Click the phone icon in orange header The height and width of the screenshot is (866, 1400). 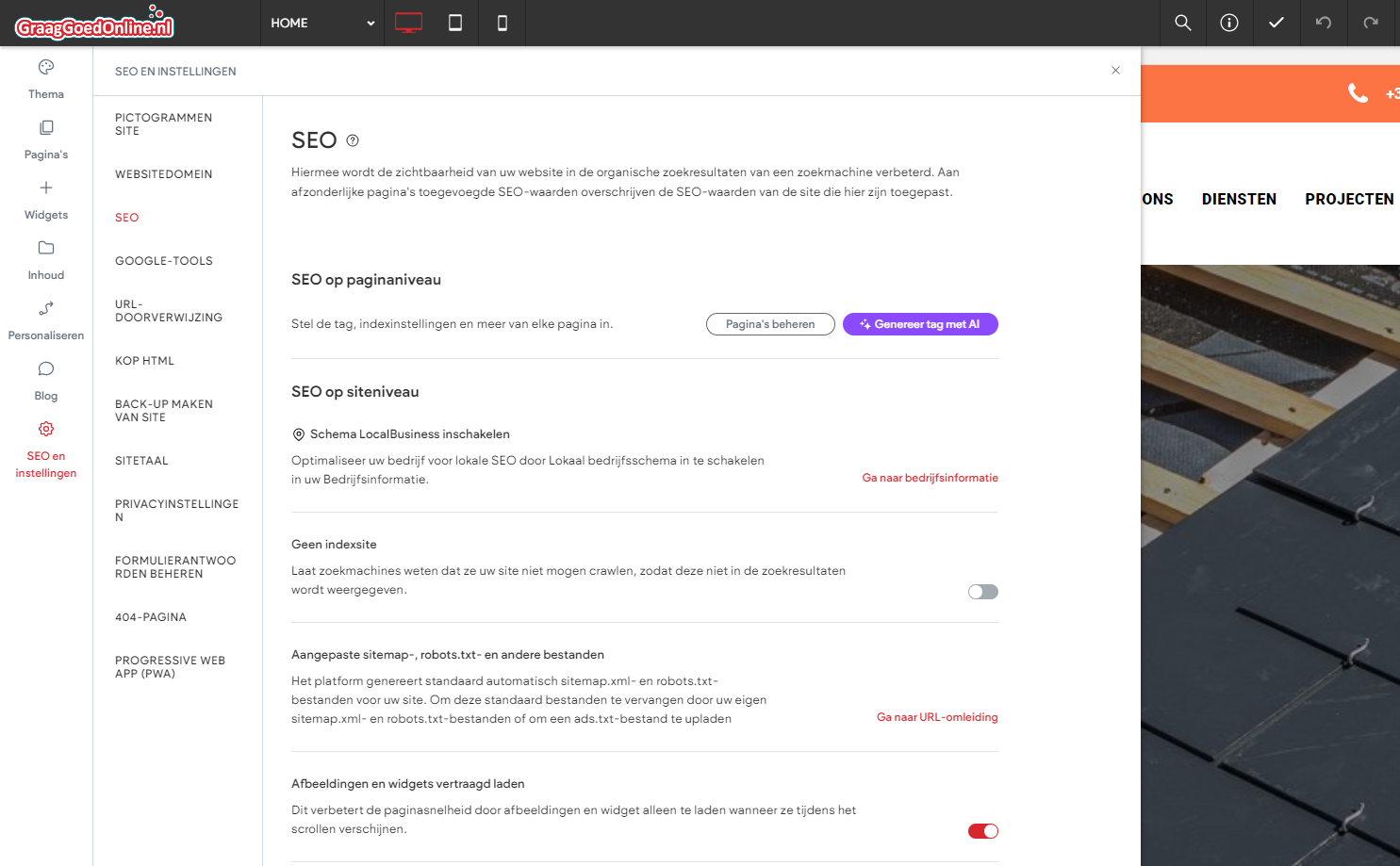point(1358,93)
